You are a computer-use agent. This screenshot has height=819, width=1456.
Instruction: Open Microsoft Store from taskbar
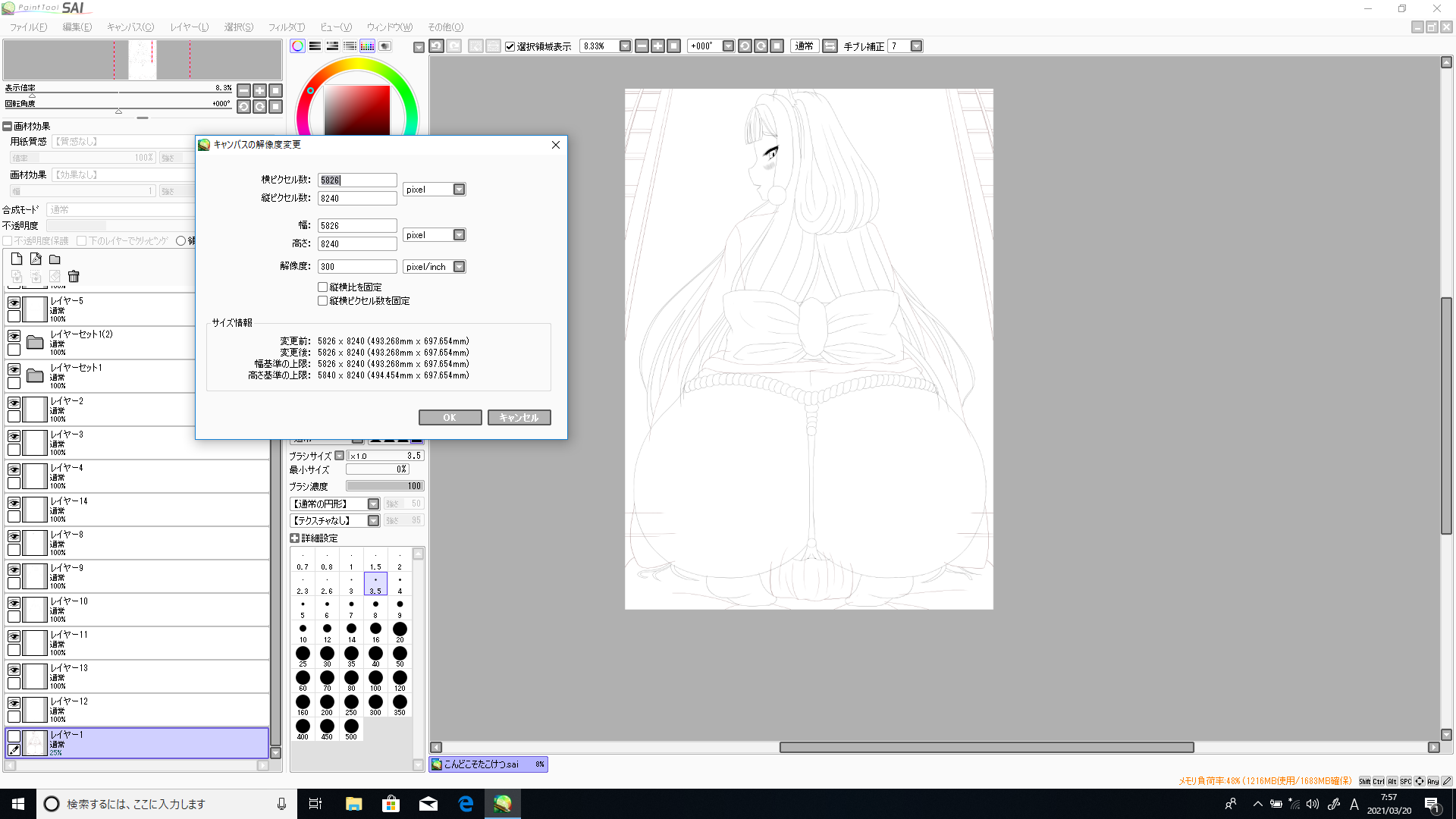coord(391,804)
